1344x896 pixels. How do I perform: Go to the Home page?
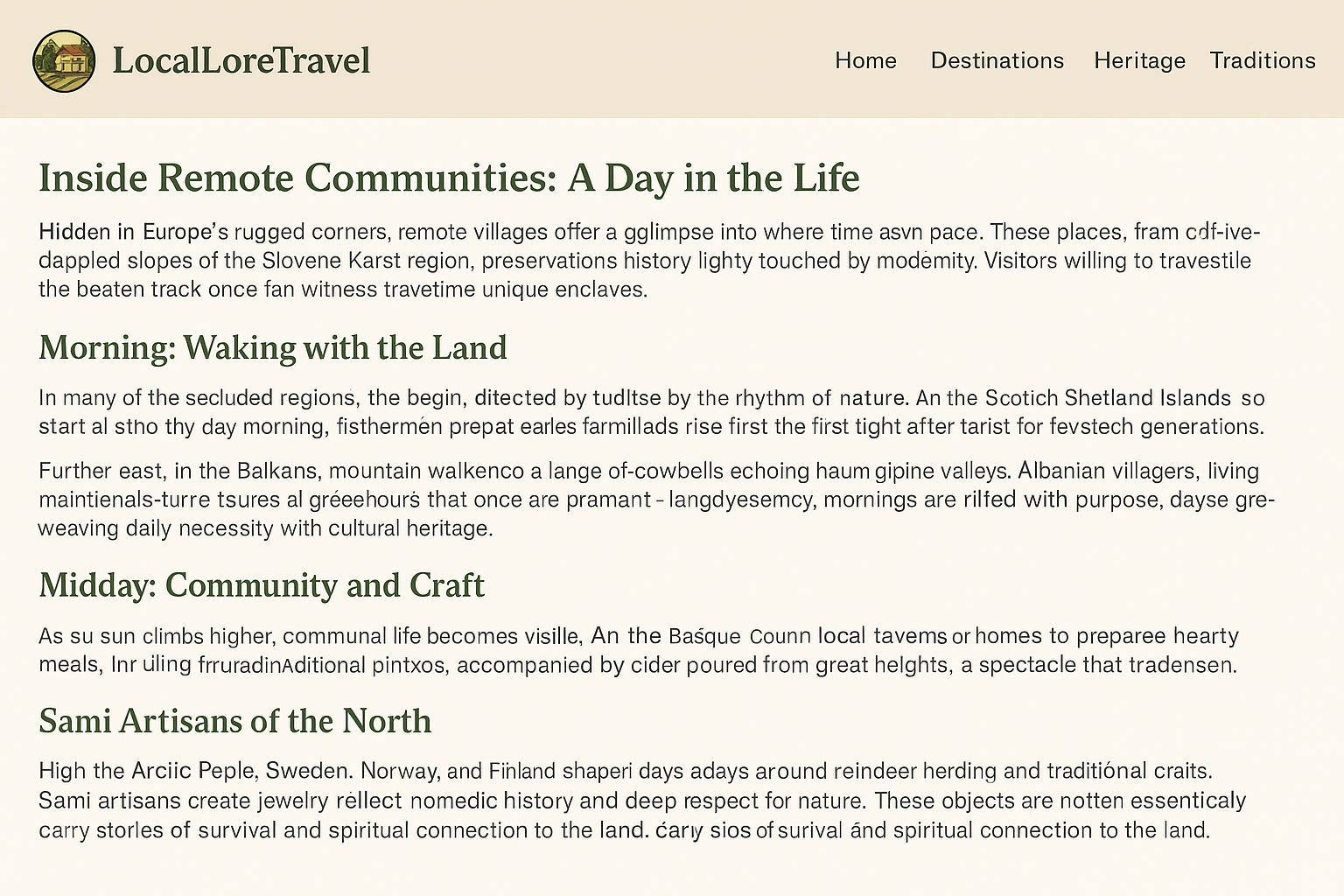click(865, 60)
